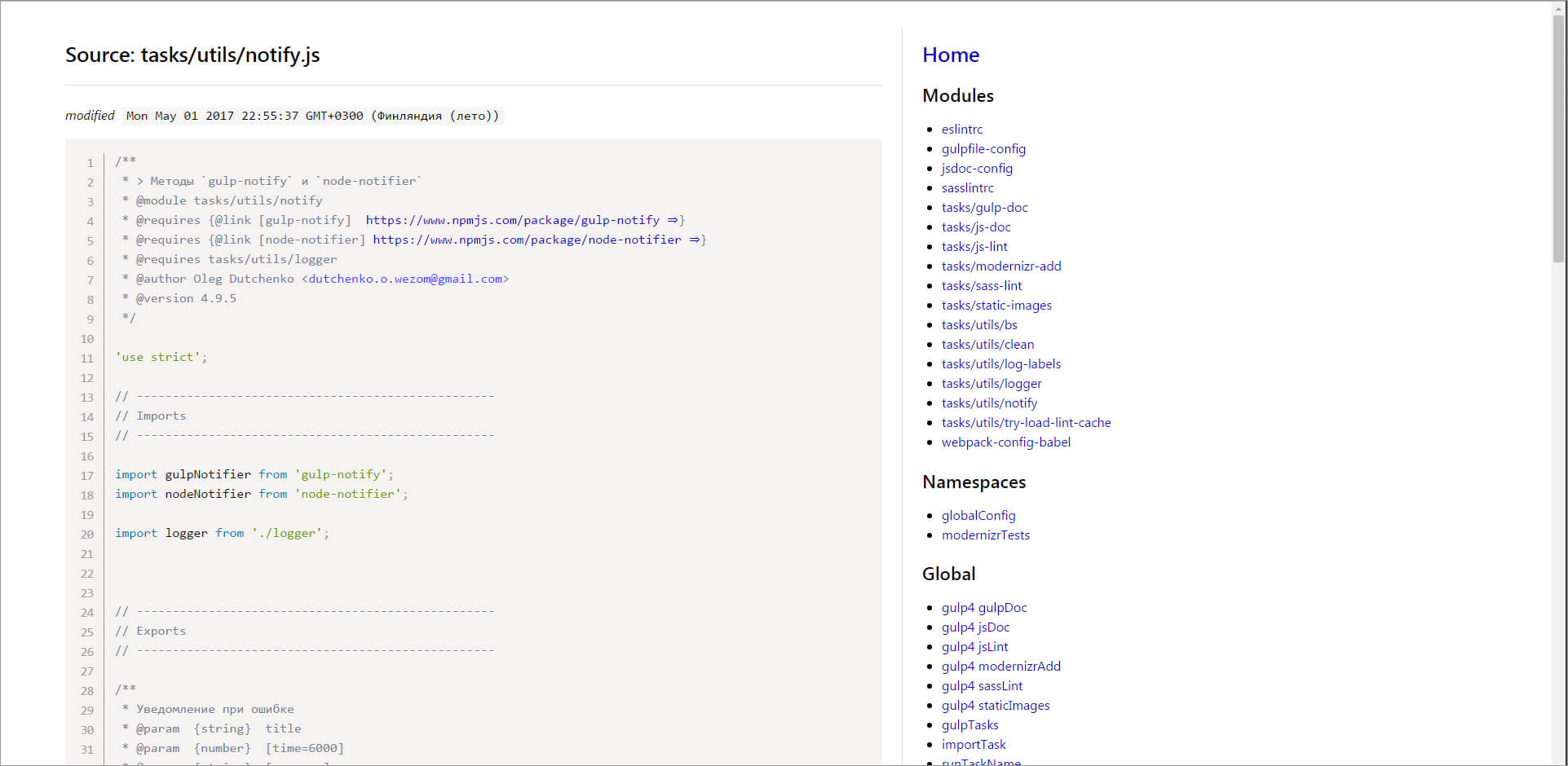Click the './logger' import path
This screenshot has width=1568, height=766.
pyautogui.click(x=286, y=533)
